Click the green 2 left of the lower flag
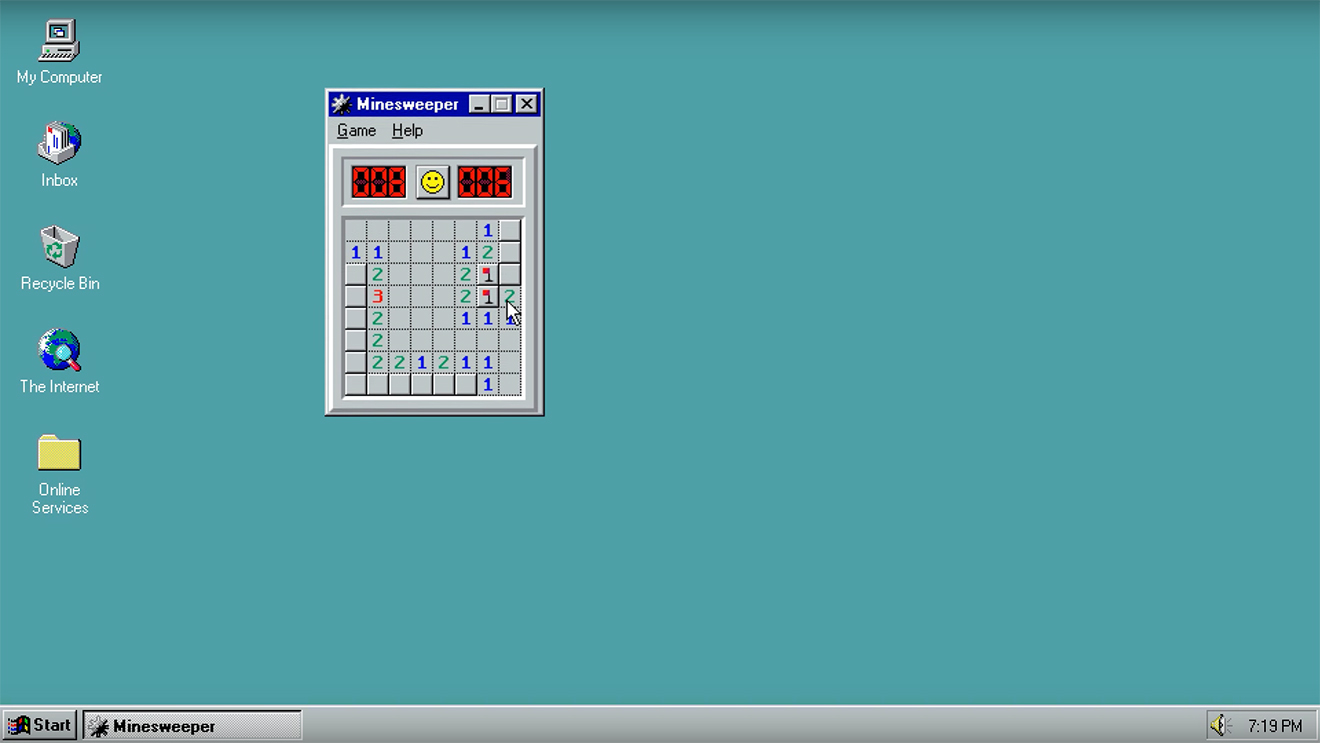The height and width of the screenshot is (743, 1320). click(x=465, y=296)
